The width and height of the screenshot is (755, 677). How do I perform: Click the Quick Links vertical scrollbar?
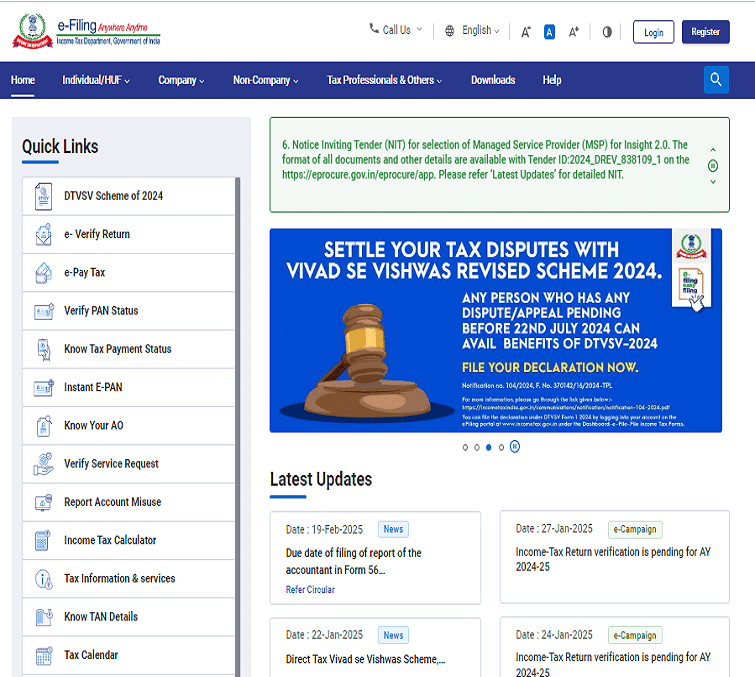coord(237,400)
